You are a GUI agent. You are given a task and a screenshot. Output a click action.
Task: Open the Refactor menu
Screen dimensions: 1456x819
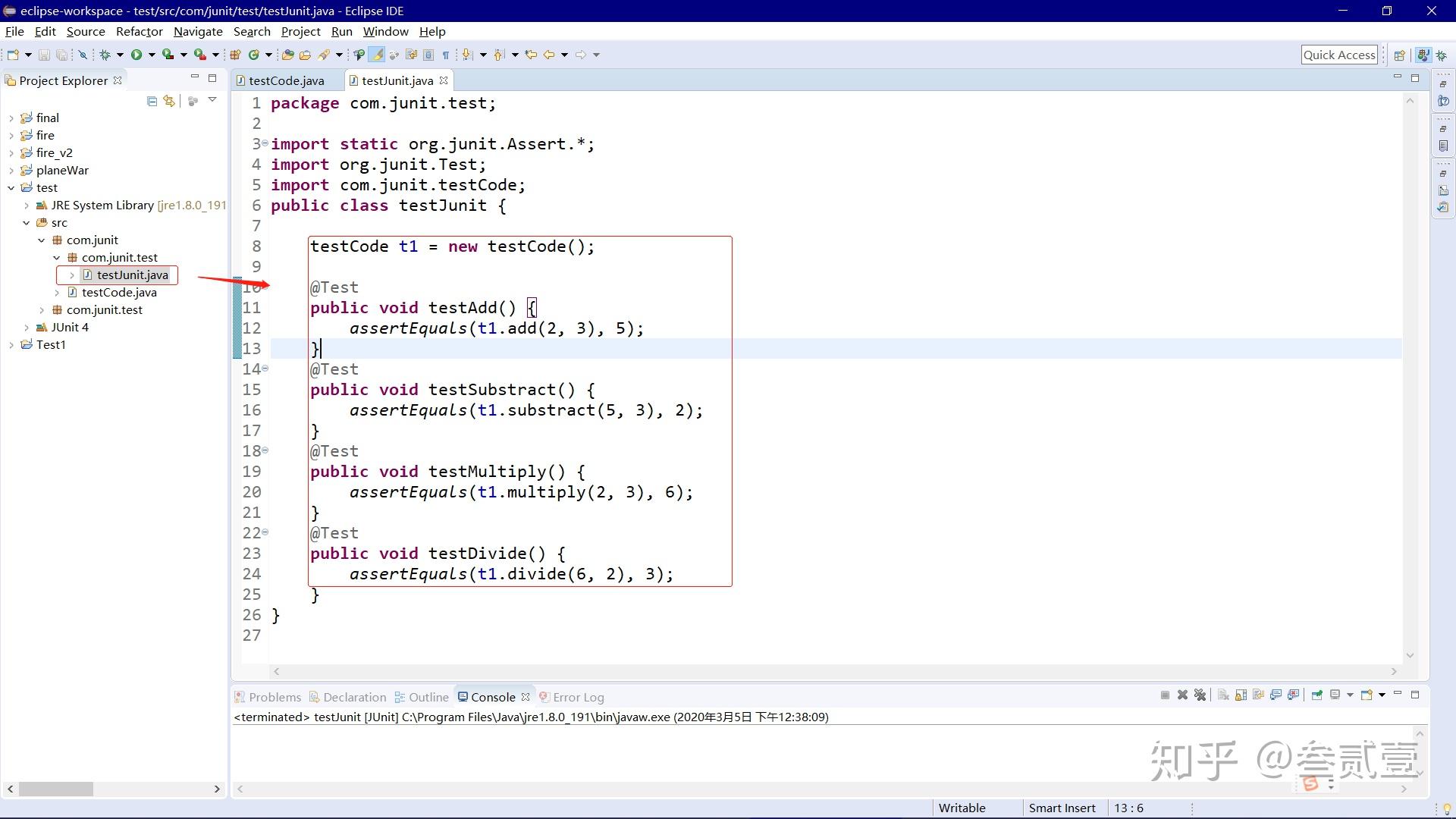139,32
